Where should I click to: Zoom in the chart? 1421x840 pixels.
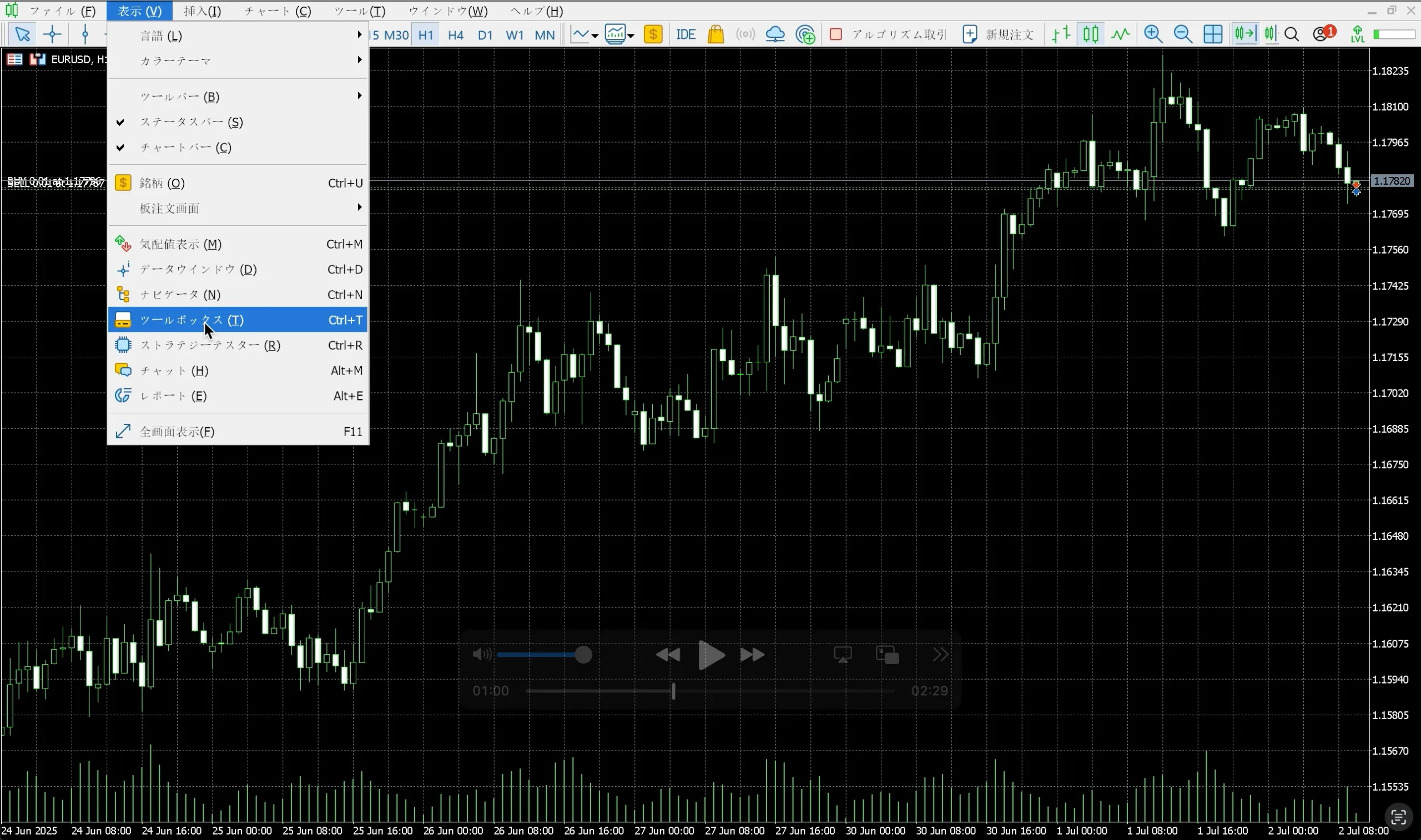(x=1153, y=34)
